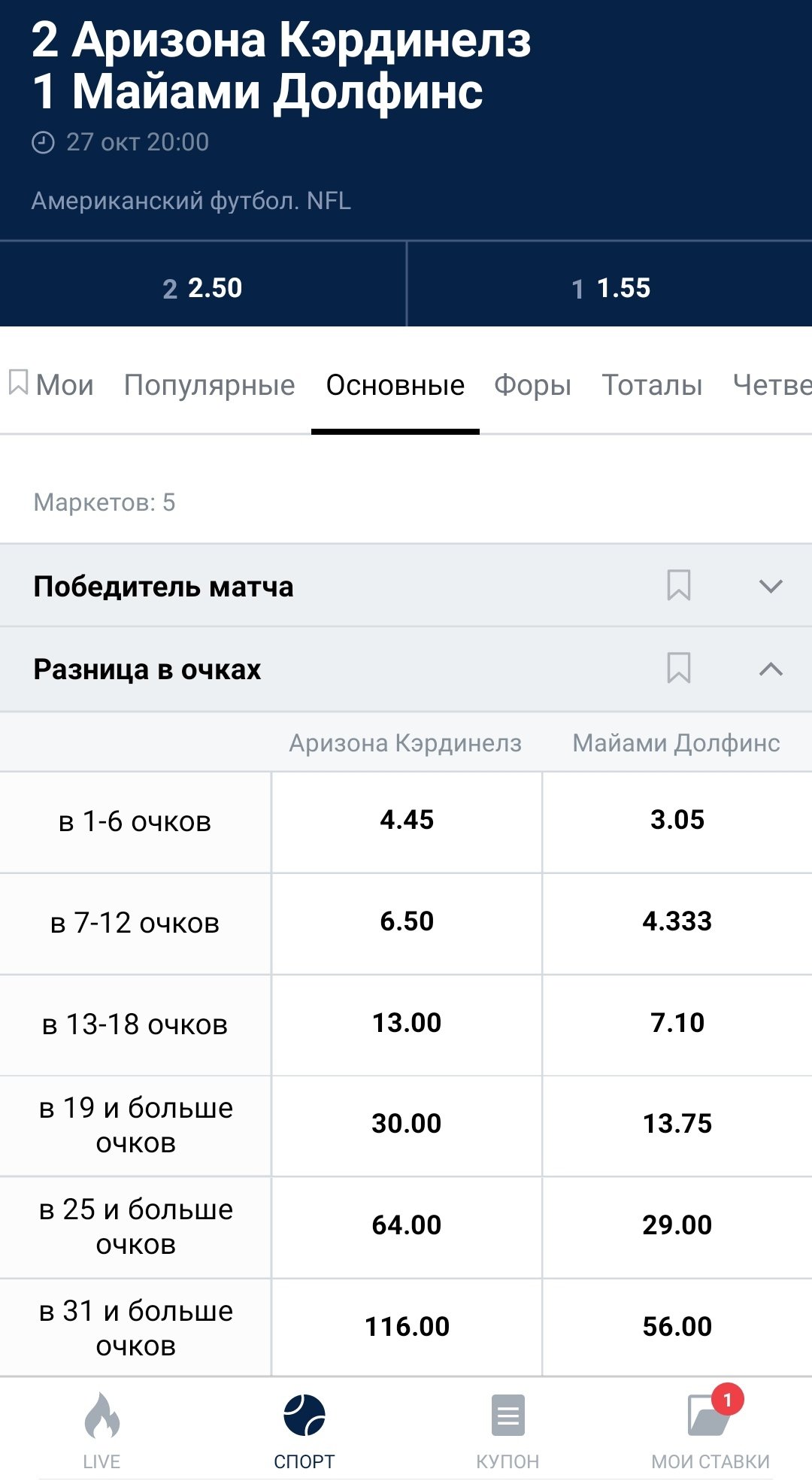The height and width of the screenshot is (1481, 812).
Task: Switch to the Форы tab
Action: [532, 385]
